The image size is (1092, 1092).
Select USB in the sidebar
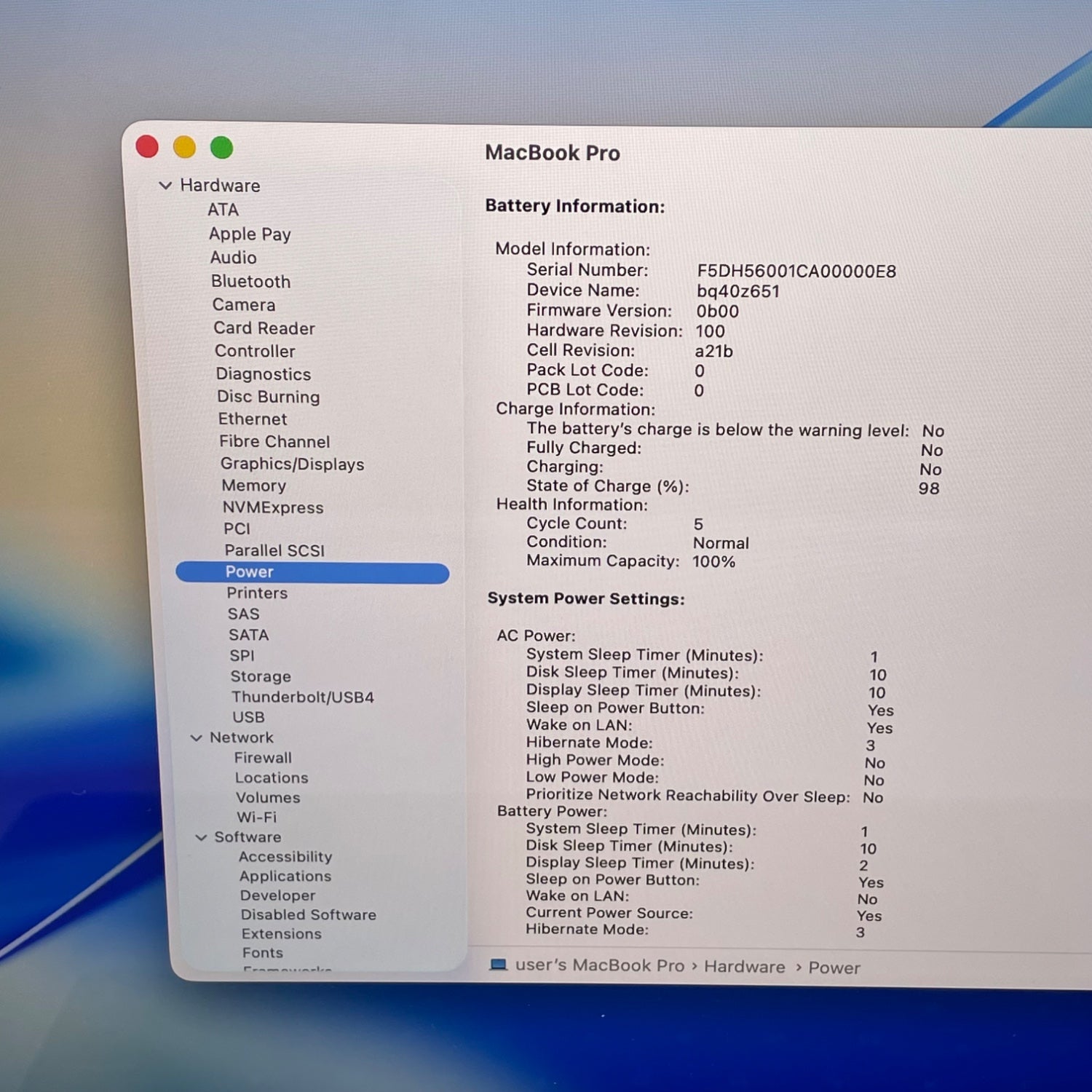tap(248, 718)
